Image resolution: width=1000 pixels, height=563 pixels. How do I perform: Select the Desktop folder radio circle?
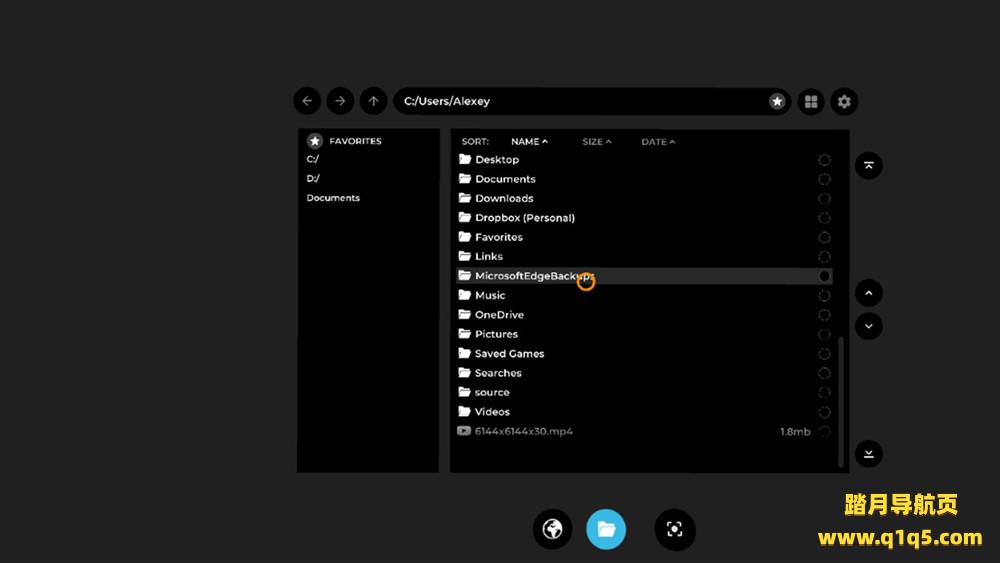[824, 160]
